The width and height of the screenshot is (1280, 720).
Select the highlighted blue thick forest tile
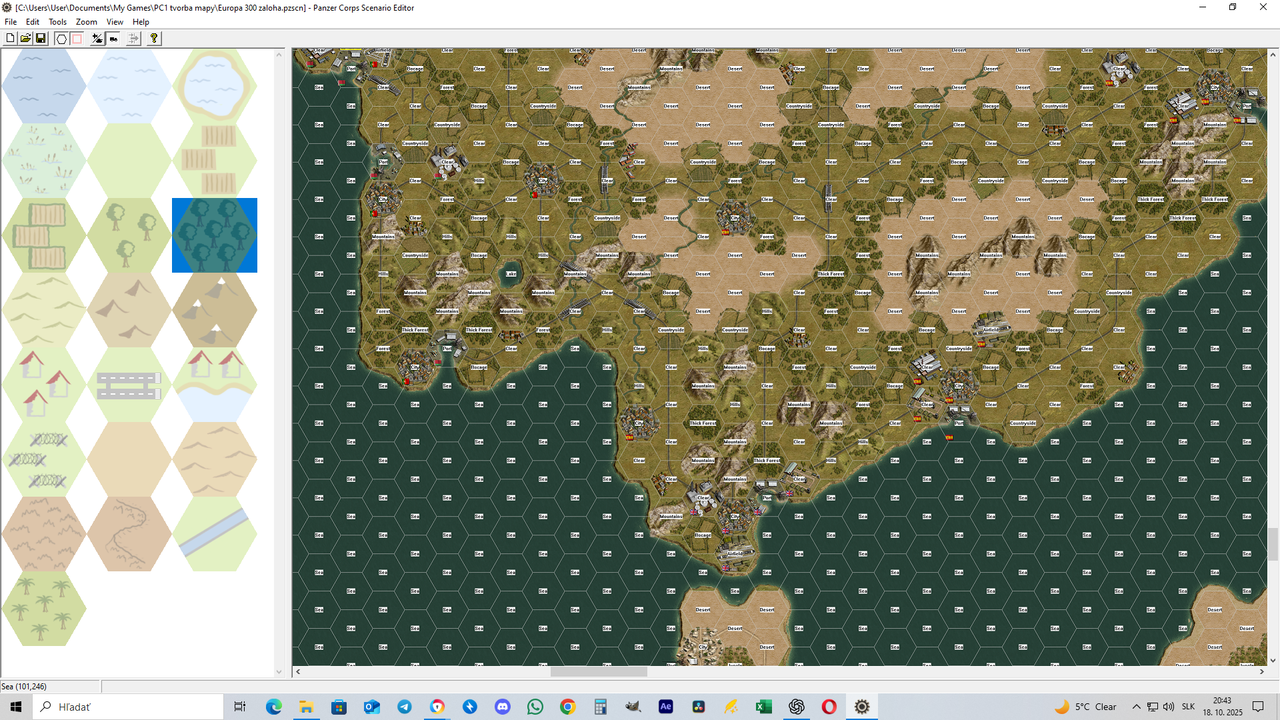215,235
